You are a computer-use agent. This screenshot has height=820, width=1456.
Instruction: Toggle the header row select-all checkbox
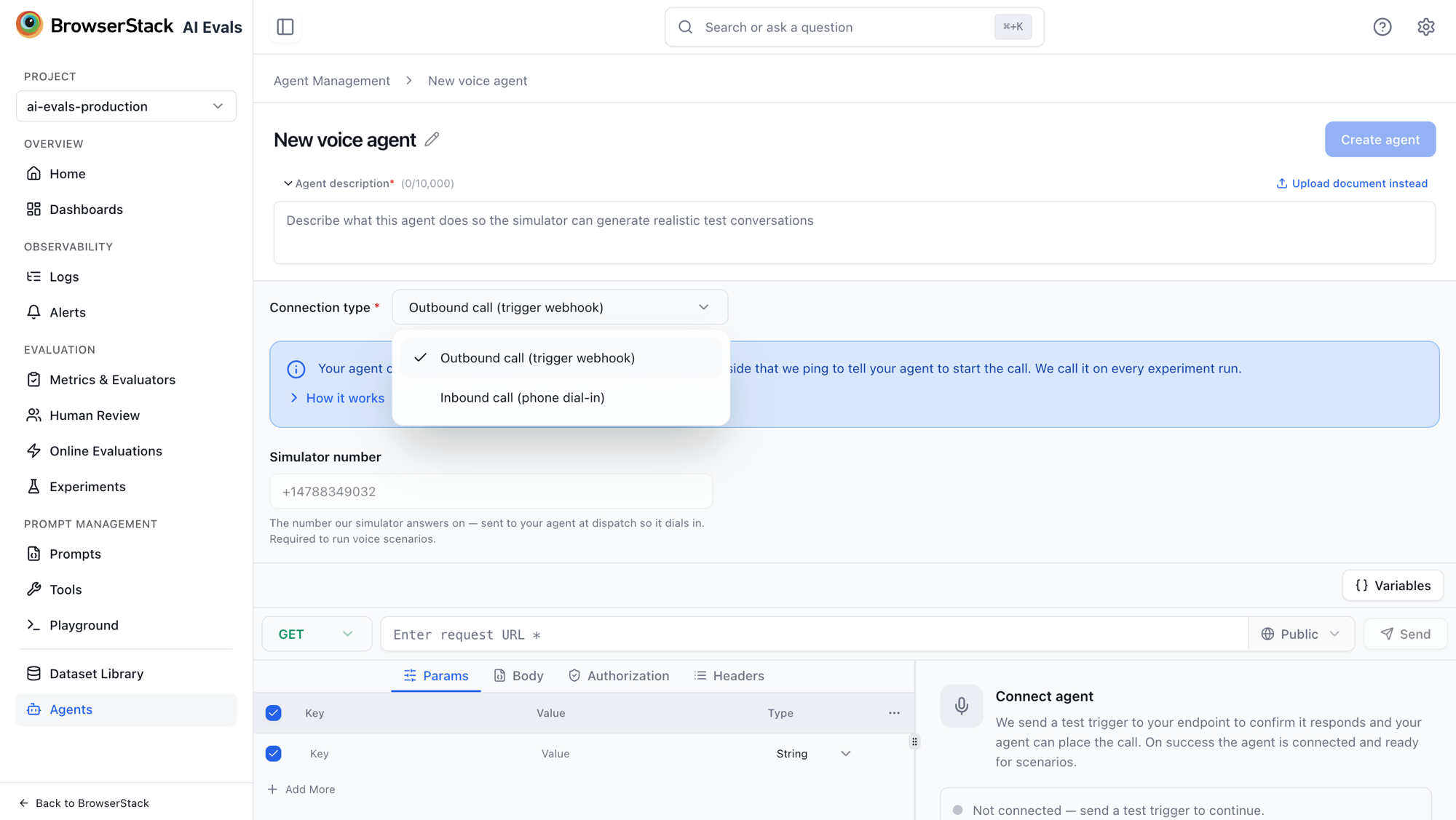(x=274, y=713)
